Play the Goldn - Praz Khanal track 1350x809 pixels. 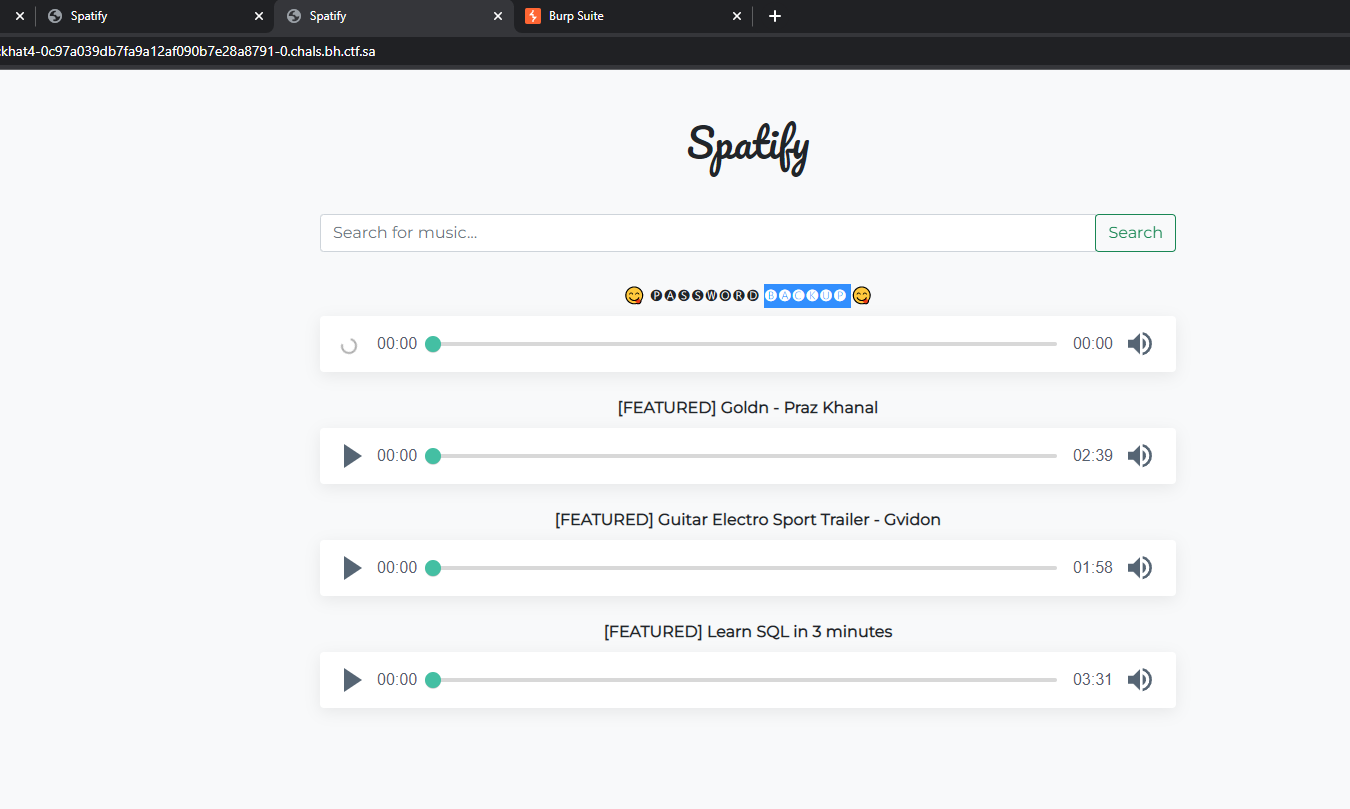[352, 456]
